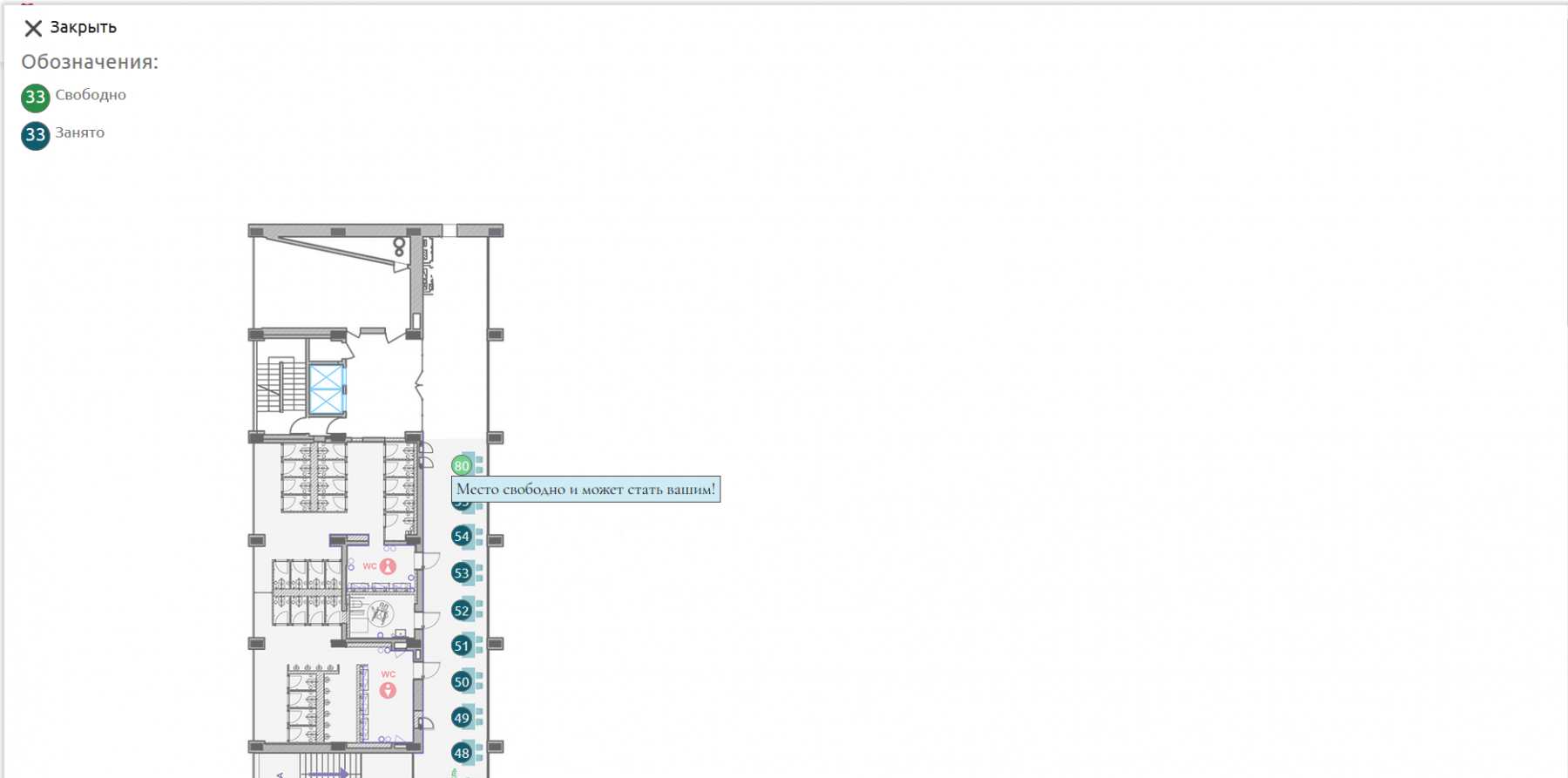1568x778 pixels.
Task: Click the green Свободно legend circle
Action: tap(35, 98)
